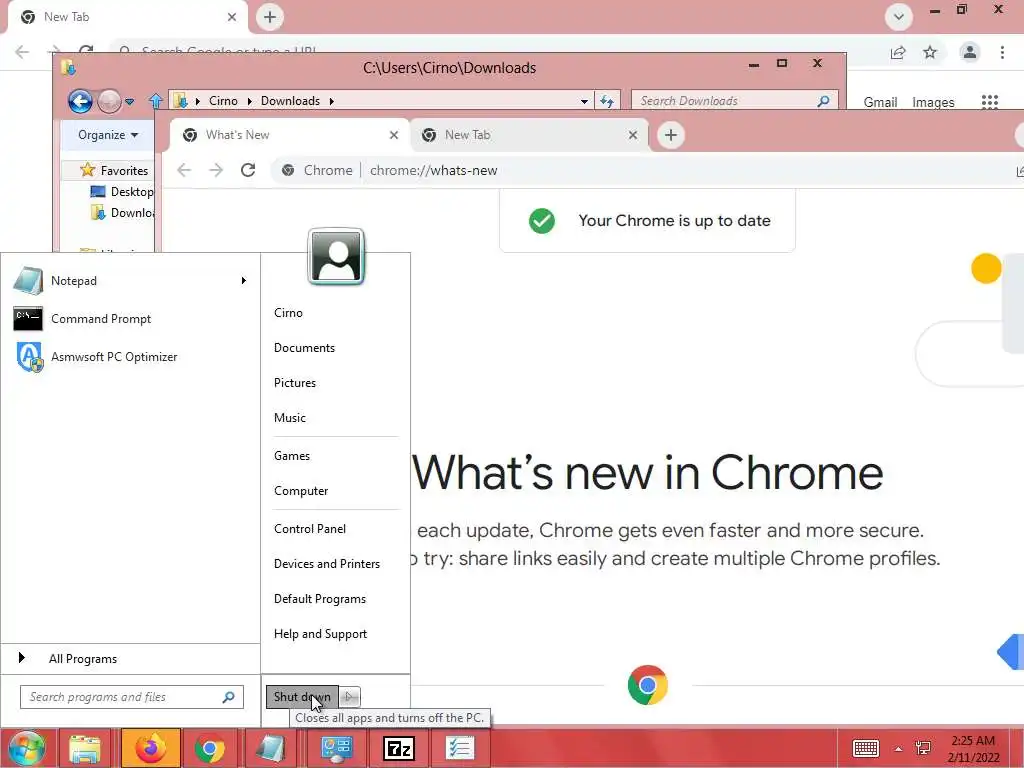The image size is (1024, 768).
Task: Open File Explorer from the taskbar
Action: [x=86, y=748]
